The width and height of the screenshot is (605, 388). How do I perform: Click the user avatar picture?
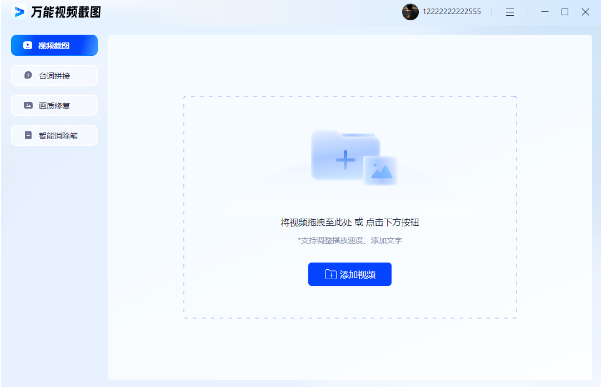point(410,12)
